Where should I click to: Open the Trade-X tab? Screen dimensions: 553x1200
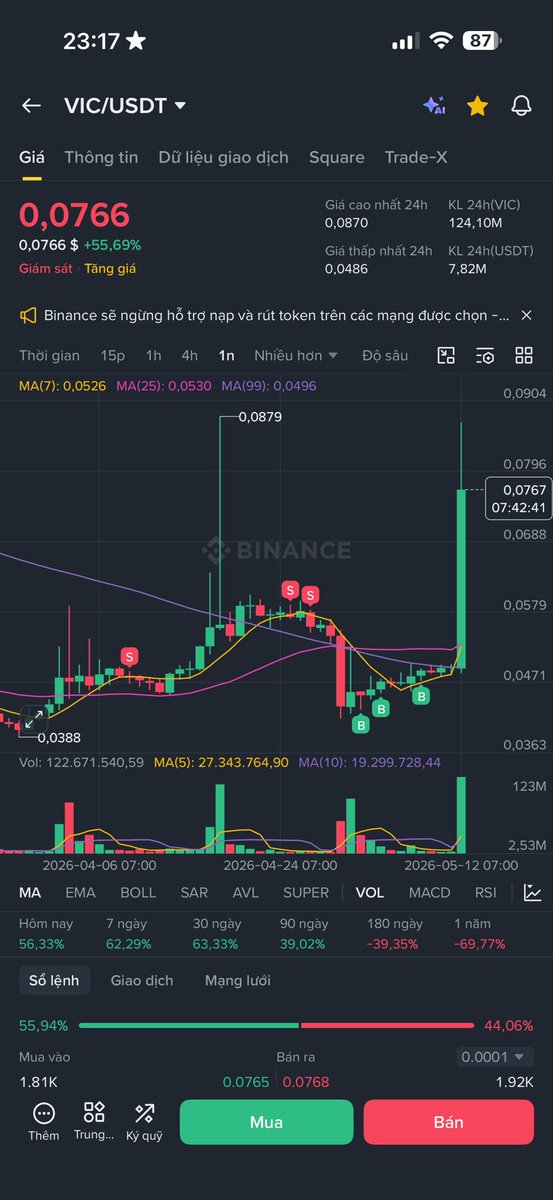416,157
